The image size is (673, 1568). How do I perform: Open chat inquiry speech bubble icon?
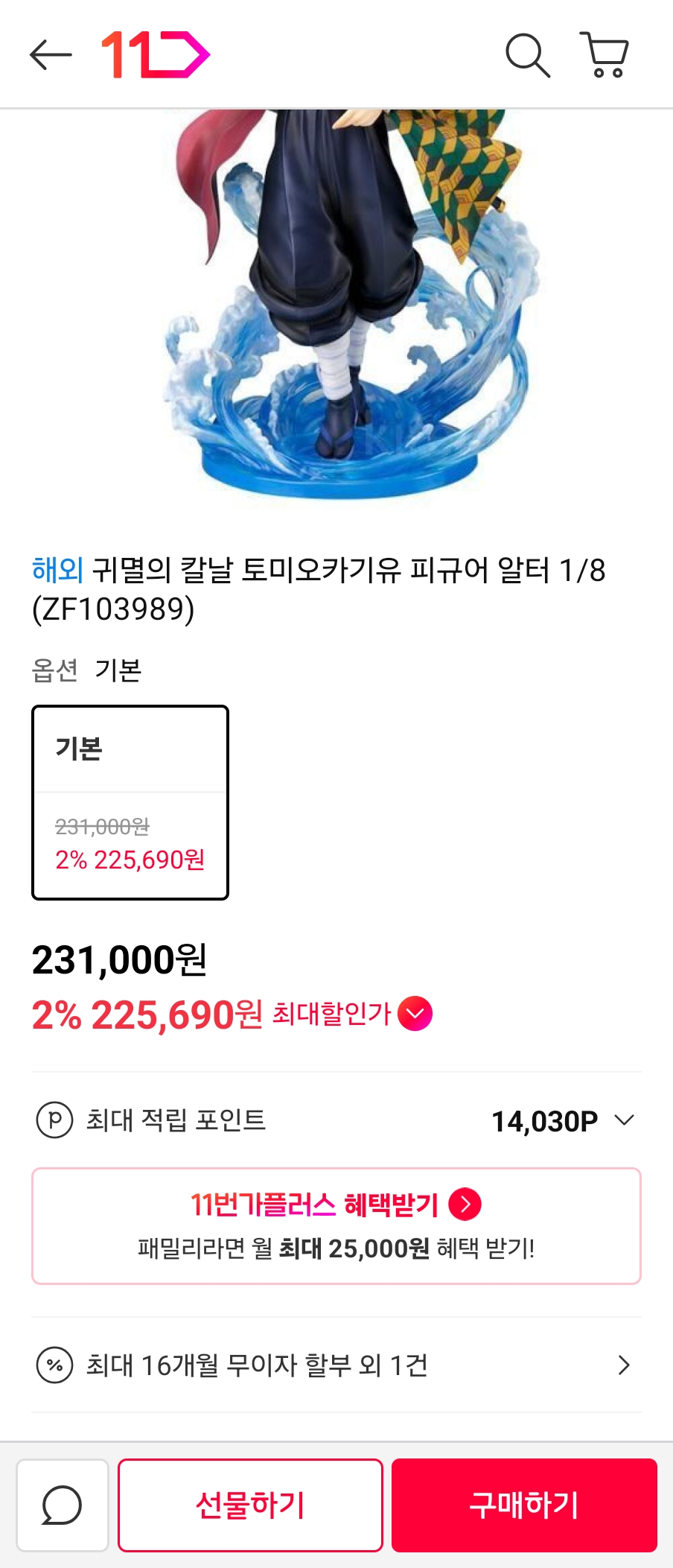(63, 1505)
